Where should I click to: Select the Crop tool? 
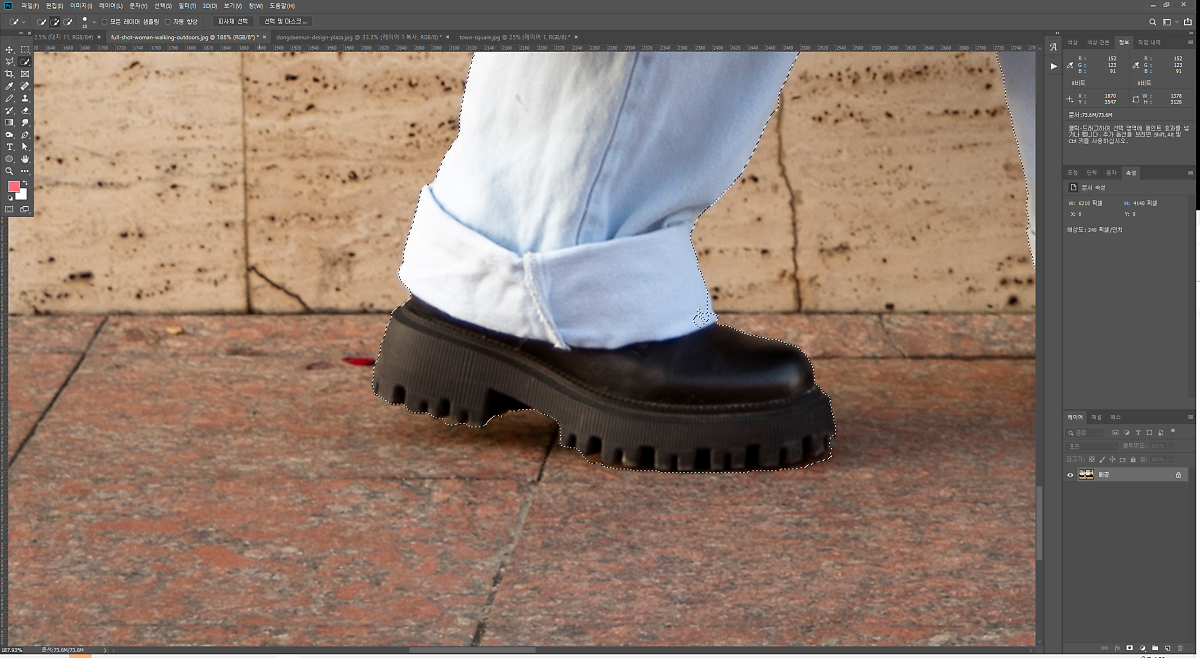10,74
